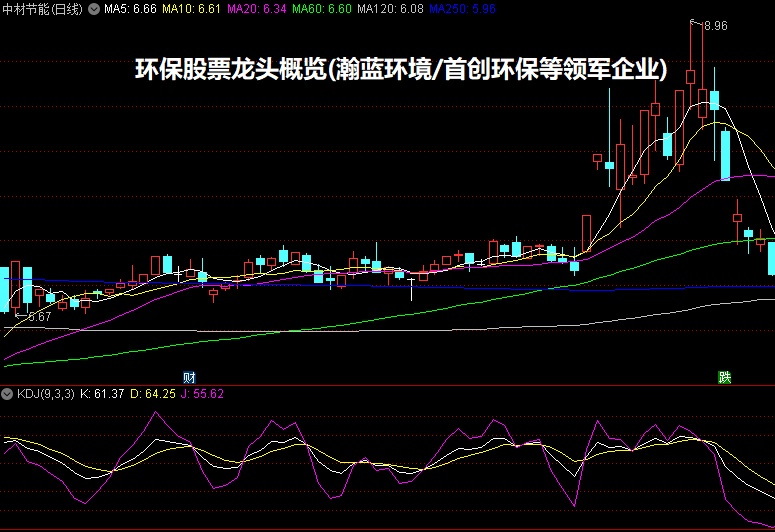
Task: Click the KDJ(9,3,3) indicator name
Action: tap(45, 394)
